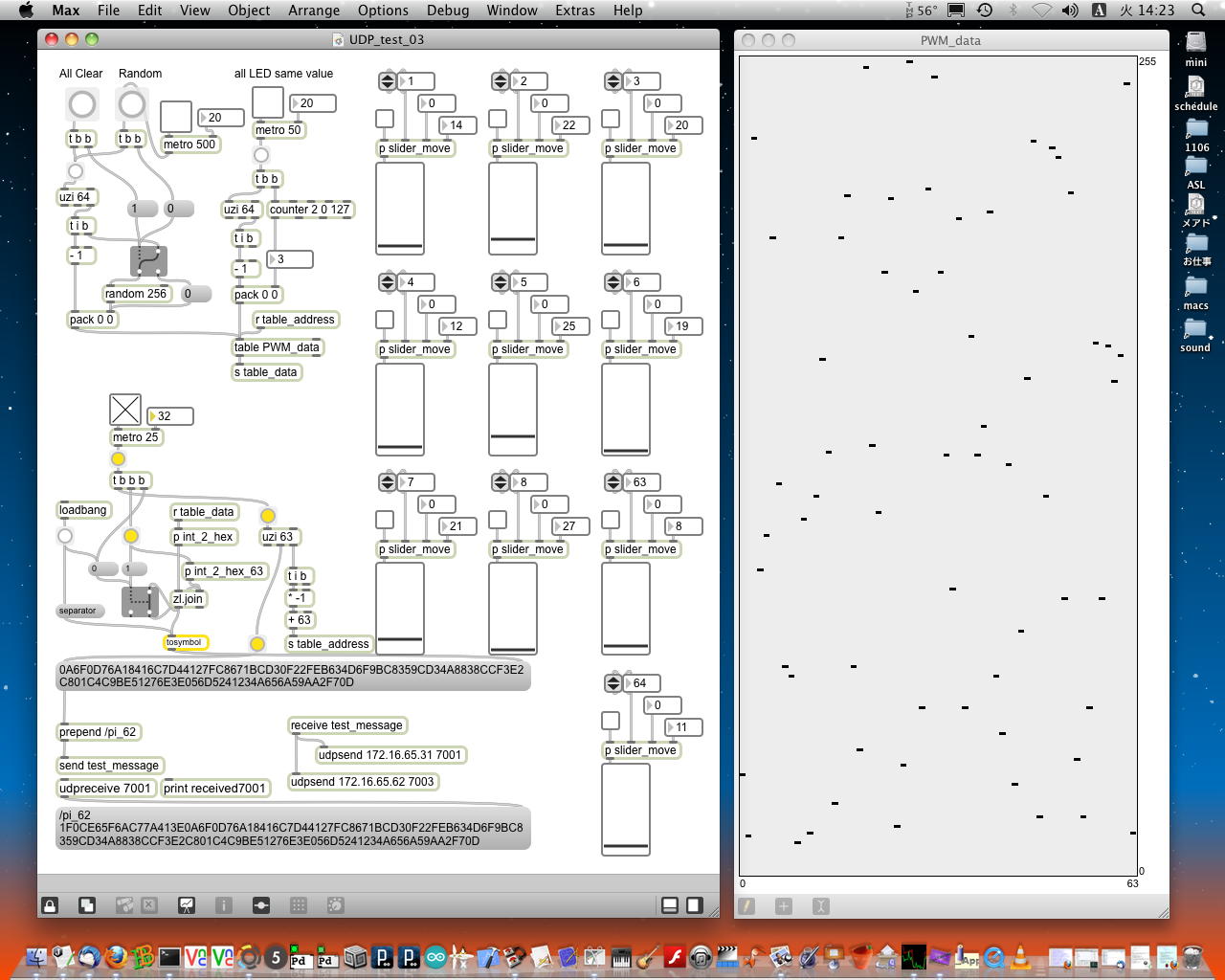Image resolution: width=1225 pixels, height=980 pixels.
Task: Click the All Clear bang button
Action: pyautogui.click(x=82, y=103)
